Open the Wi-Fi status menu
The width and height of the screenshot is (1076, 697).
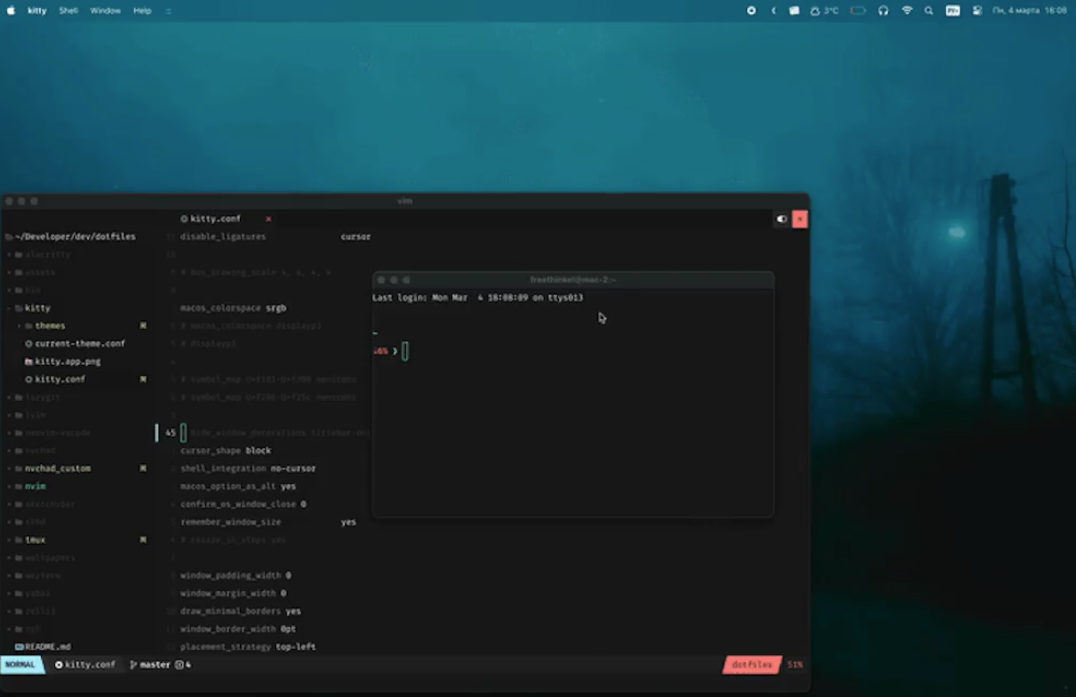pos(907,10)
